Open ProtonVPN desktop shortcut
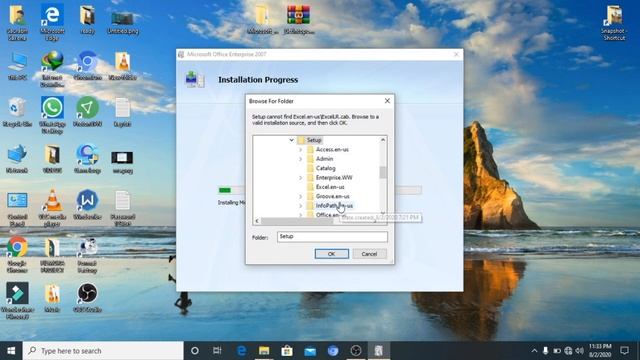The height and width of the screenshot is (360, 640). pos(87,112)
